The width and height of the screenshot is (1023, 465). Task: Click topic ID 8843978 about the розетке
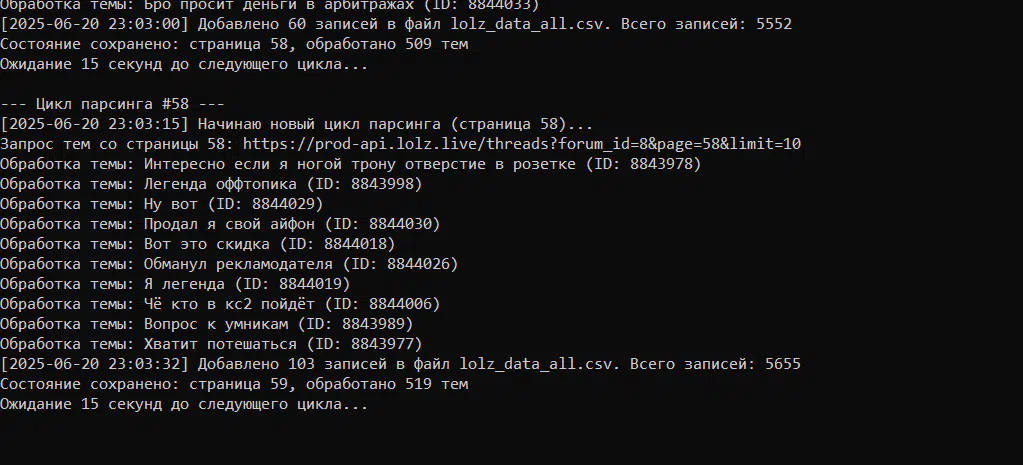[x=661, y=164]
